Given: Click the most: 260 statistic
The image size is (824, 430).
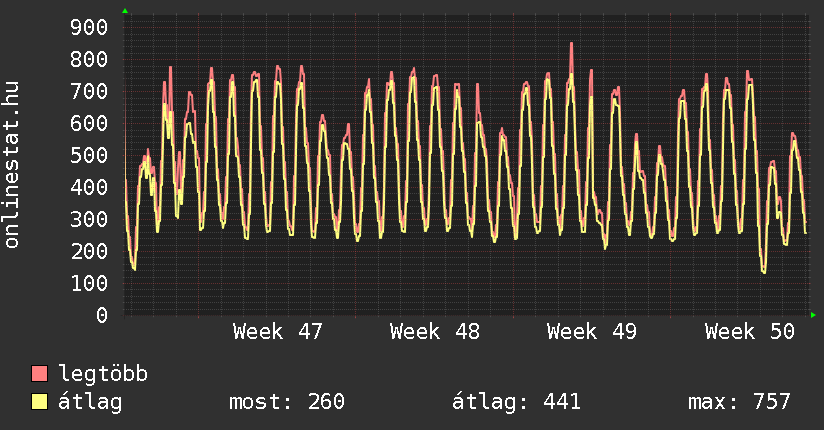Looking at the screenshot, I should point(287,402).
